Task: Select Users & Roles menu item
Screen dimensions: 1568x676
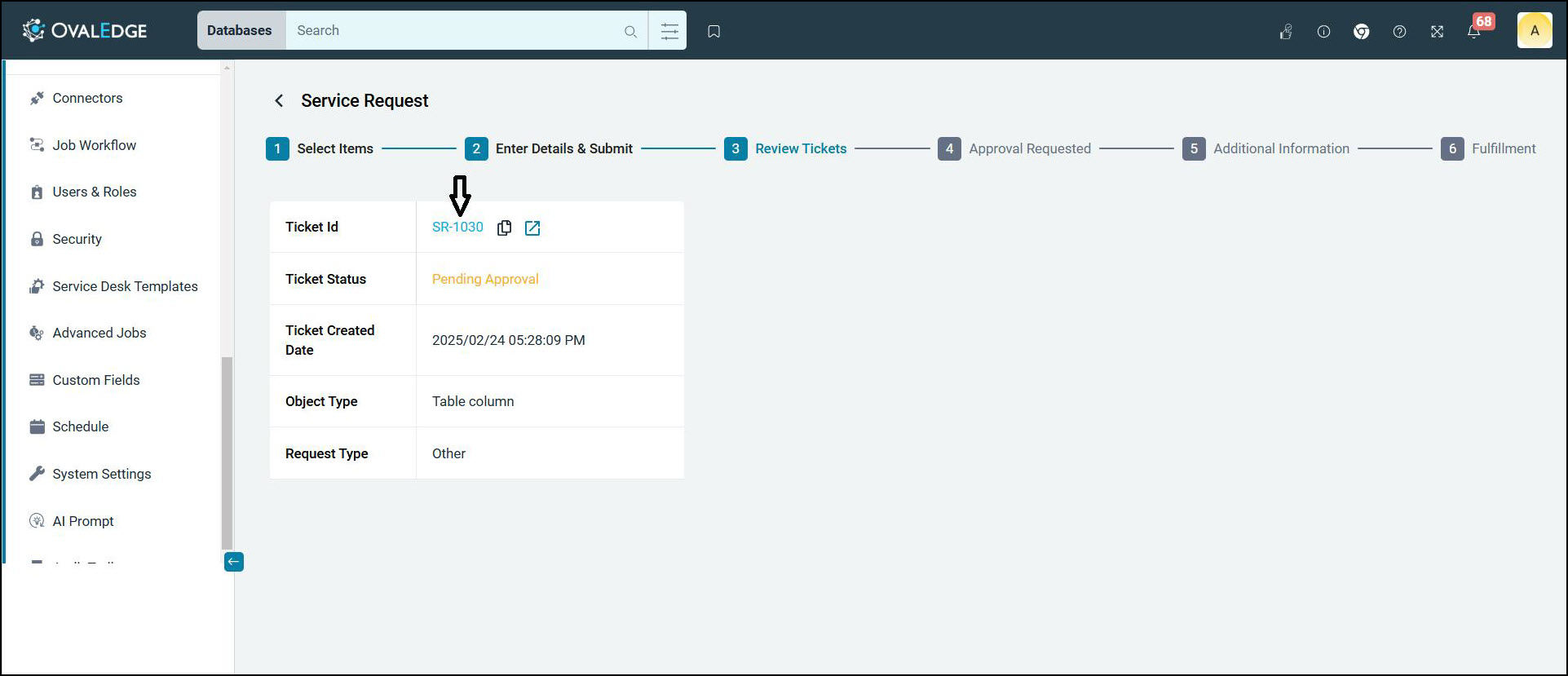Action: tap(95, 192)
